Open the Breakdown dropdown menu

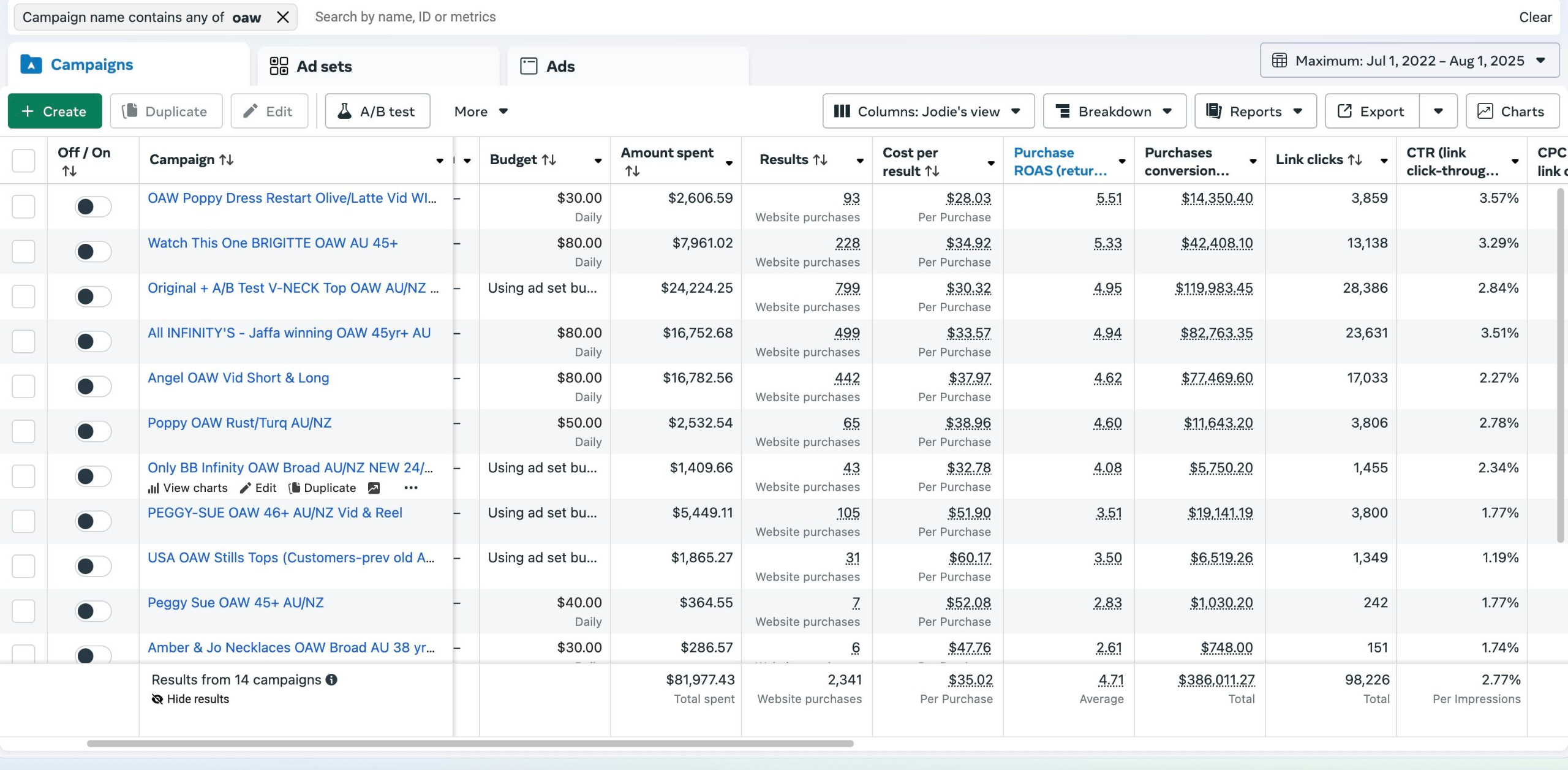pos(1114,111)
